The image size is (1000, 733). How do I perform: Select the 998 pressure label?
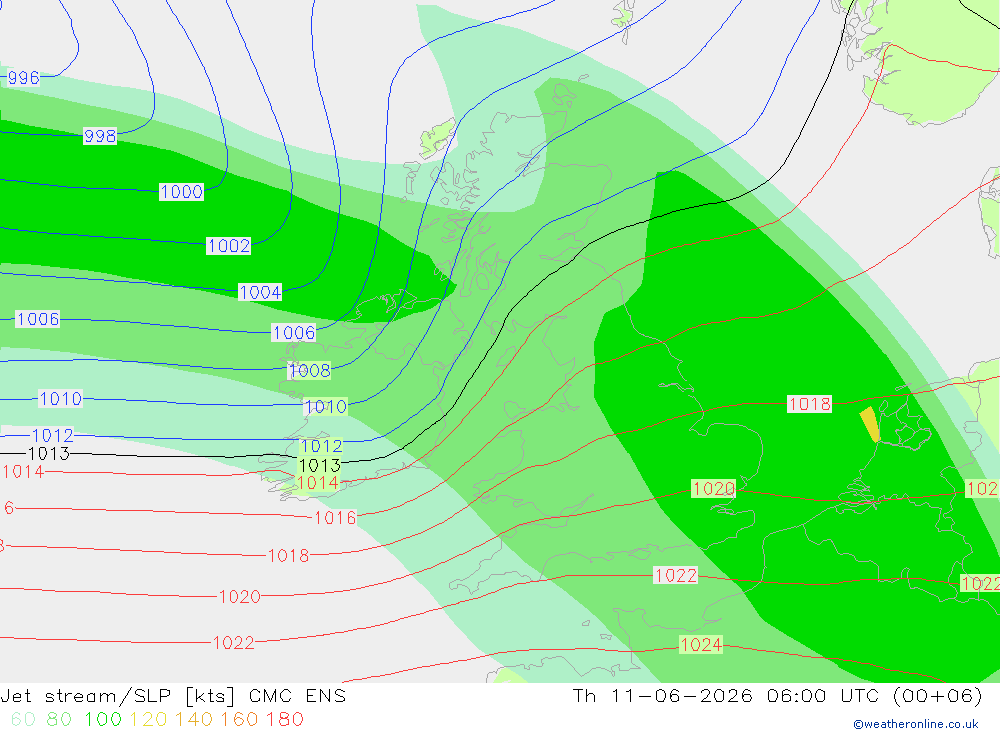click(100, 136)
